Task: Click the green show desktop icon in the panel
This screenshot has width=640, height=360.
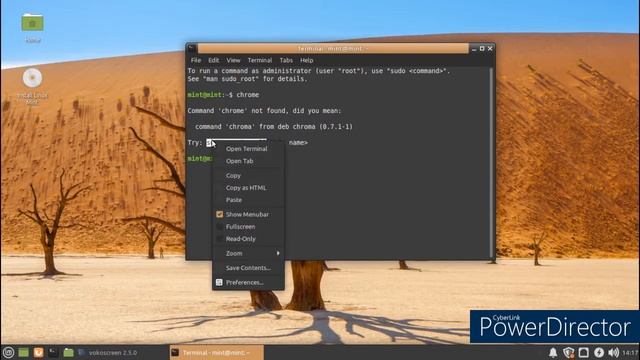Action: point(24,352)
